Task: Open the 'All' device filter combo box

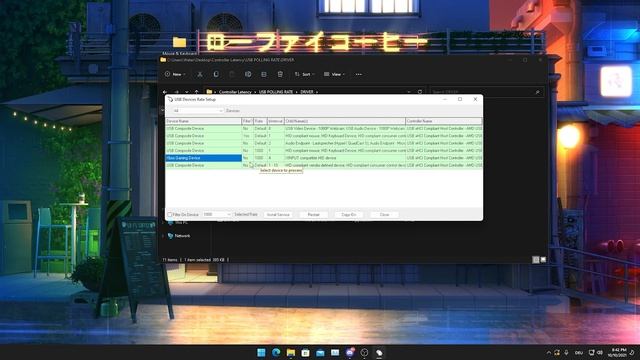Action: [x=198, y=111]
